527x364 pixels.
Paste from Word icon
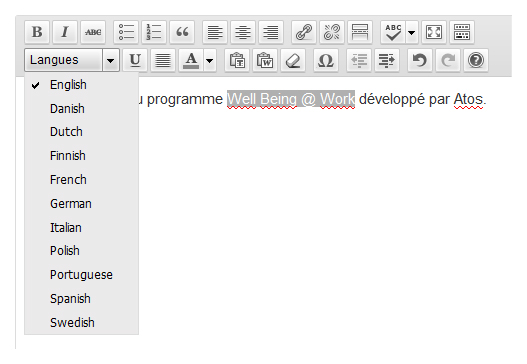265,60
